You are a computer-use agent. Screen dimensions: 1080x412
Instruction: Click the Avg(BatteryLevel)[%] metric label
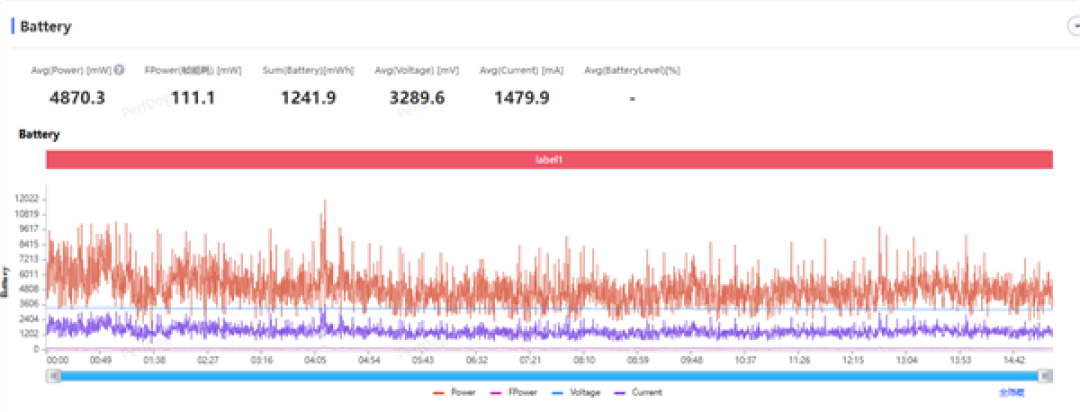[632, 70]
